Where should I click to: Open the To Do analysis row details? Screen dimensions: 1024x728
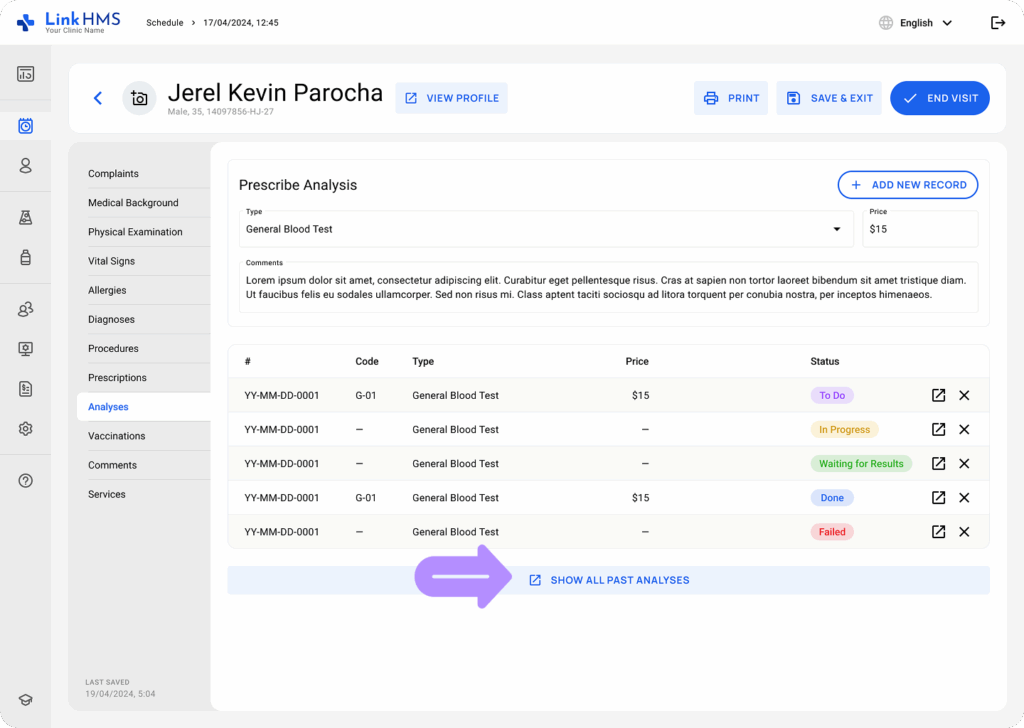pos(938,396)
